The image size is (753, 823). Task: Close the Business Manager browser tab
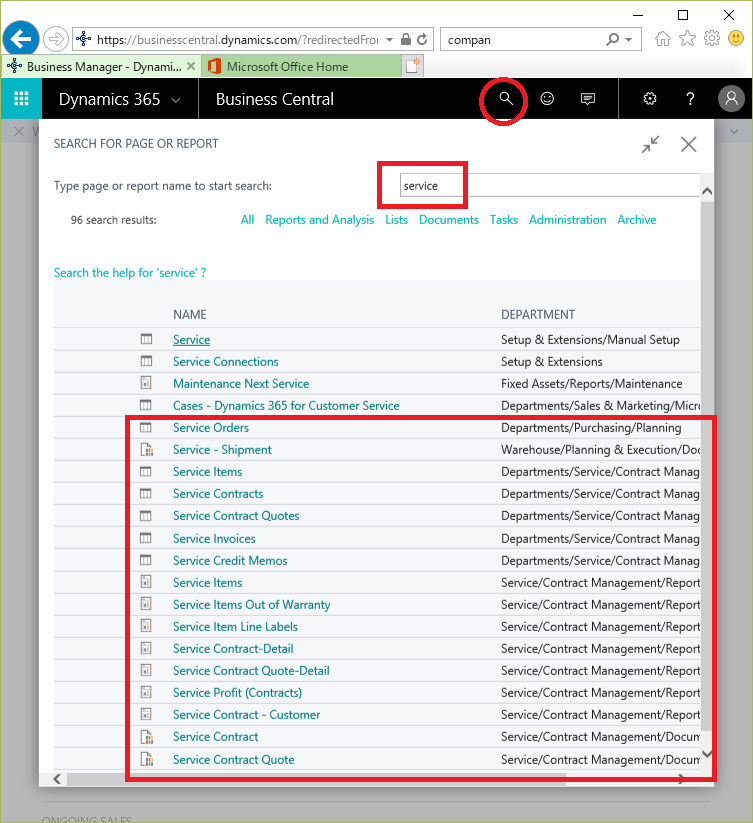click(x=191, y=66)
